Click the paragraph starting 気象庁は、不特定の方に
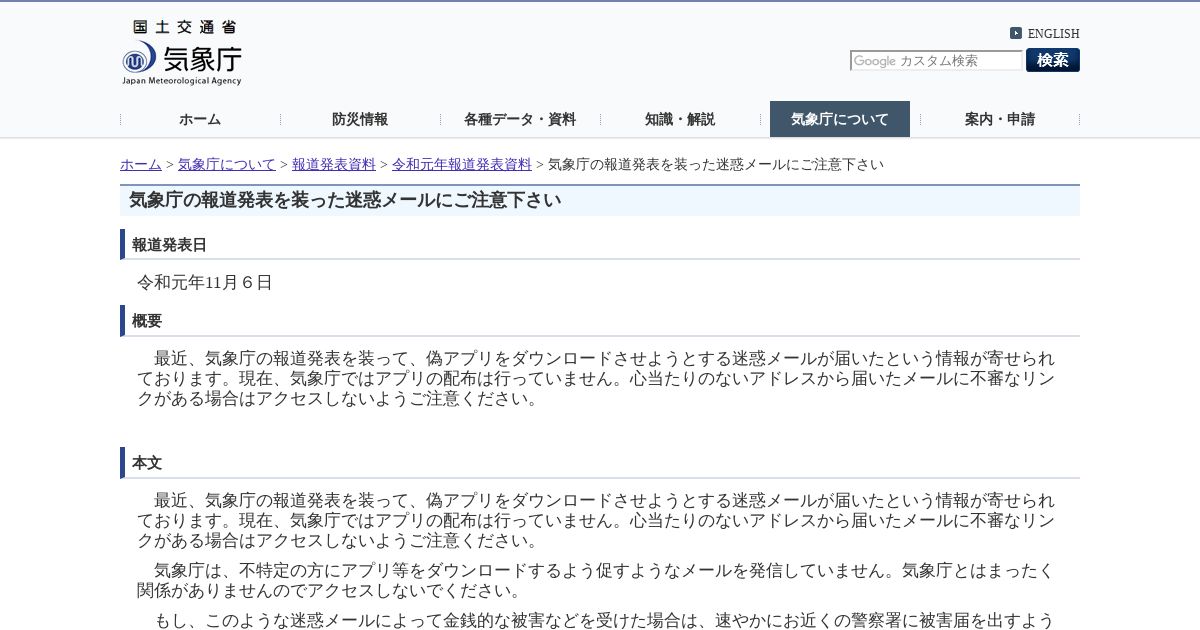Screen dimensions: 1200x630 click(596, 581)
